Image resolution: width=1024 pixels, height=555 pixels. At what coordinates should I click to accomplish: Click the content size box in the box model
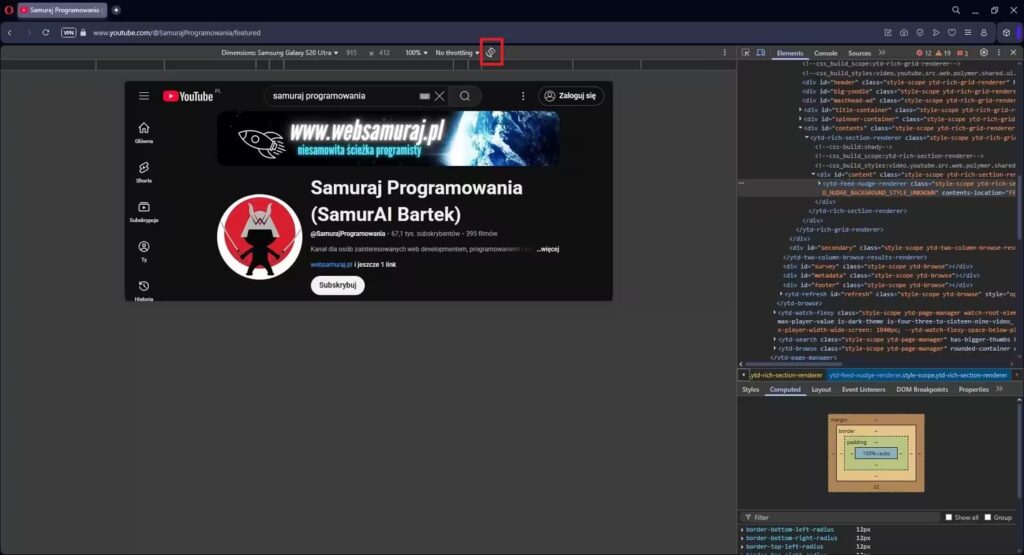(876, 453)
